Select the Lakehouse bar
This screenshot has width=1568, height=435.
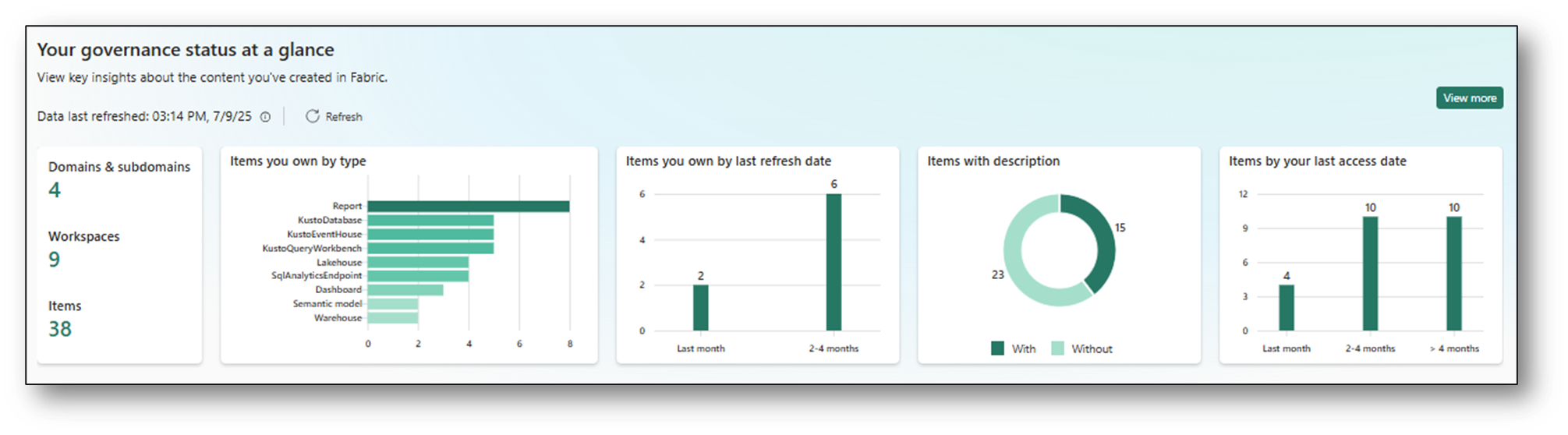(x=418, y=263)
